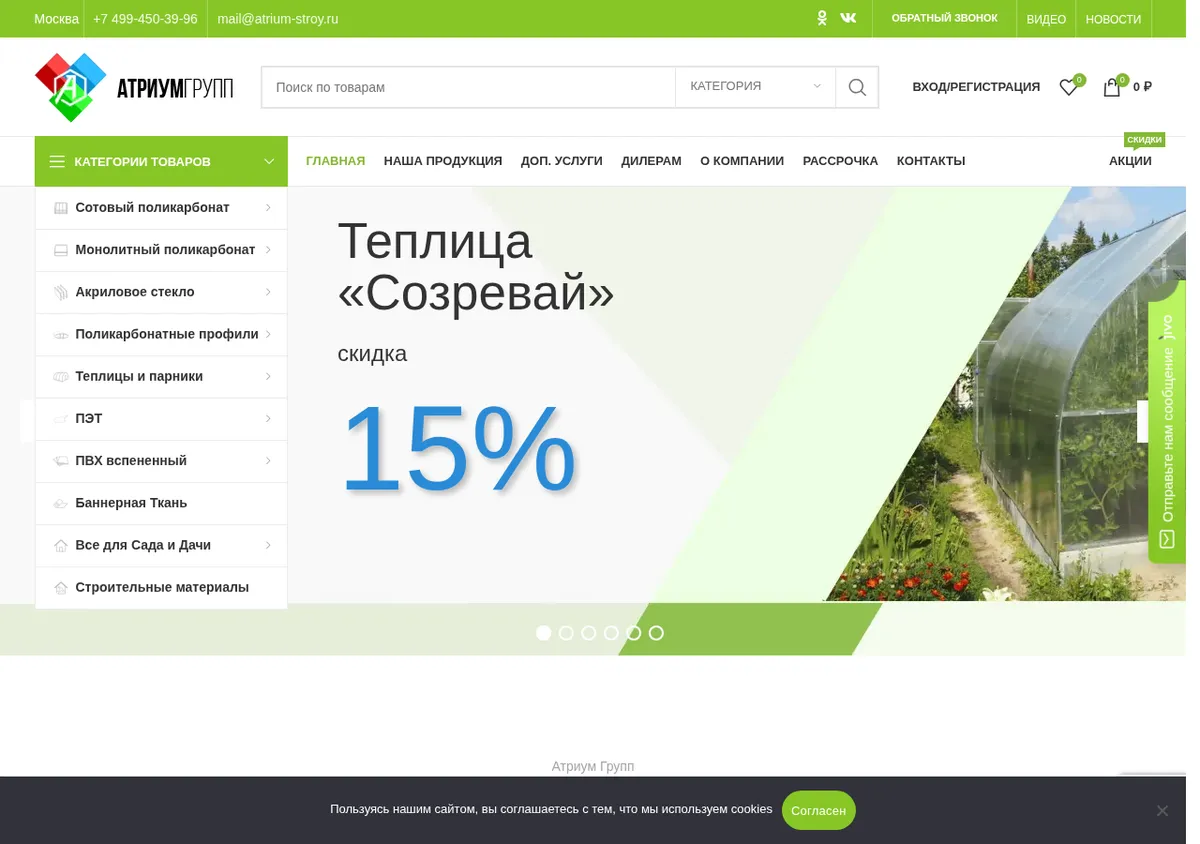Dismiss the cookie notice with X
The image size is (1200, 844).
[x=1162, y=810]
